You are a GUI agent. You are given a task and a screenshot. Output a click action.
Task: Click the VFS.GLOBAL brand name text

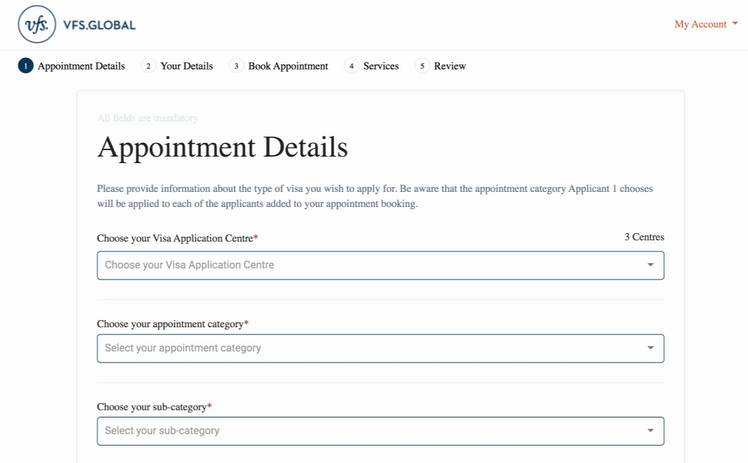(99, 24)
